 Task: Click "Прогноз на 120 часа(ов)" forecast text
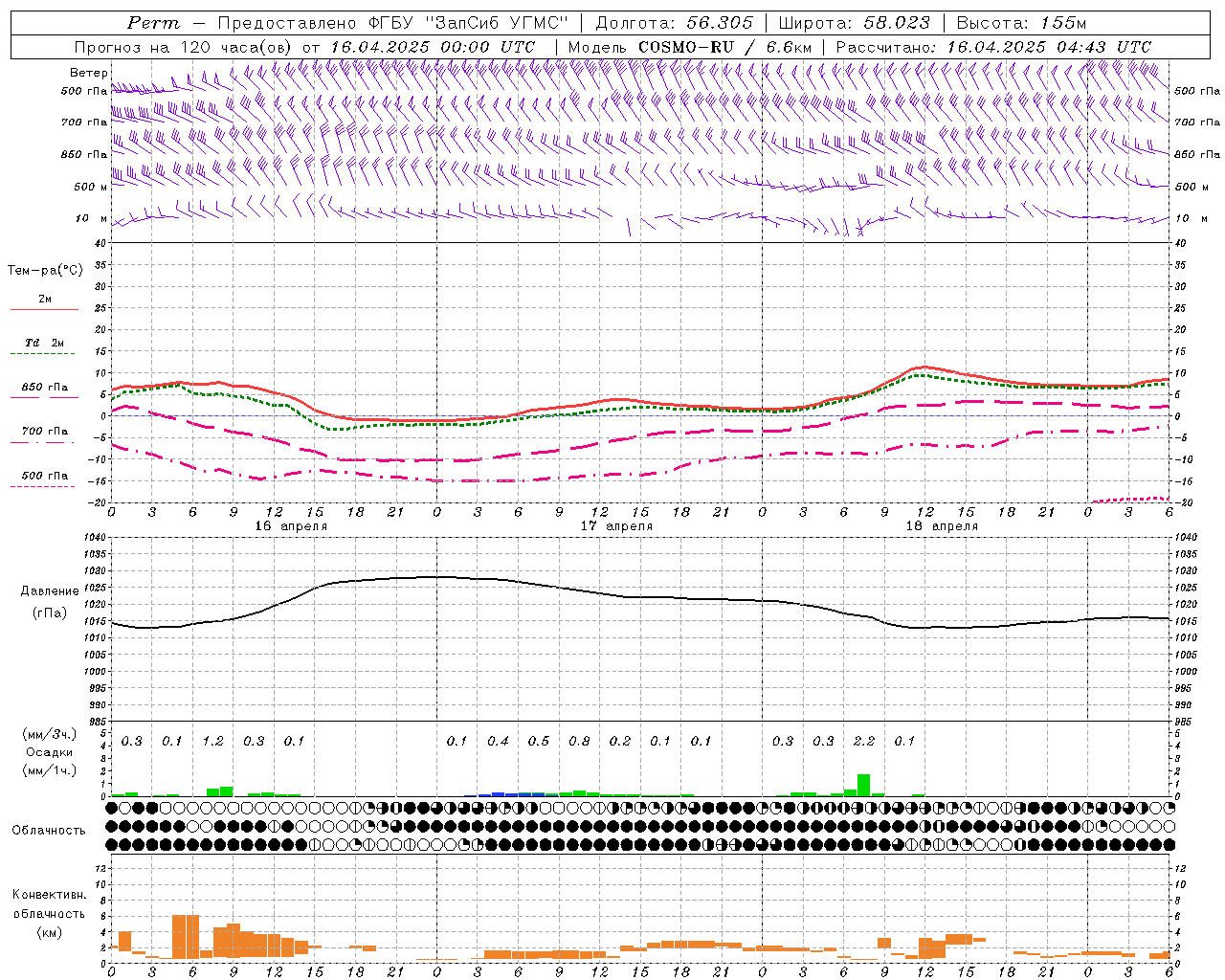[185, 47]
